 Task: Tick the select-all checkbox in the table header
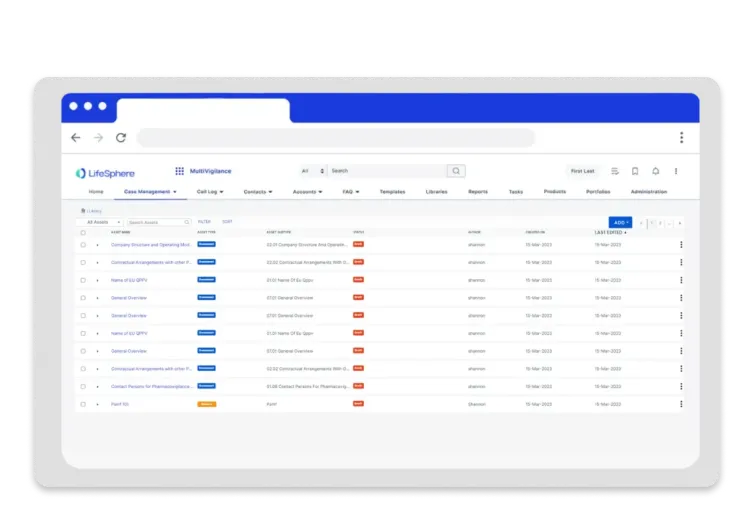click(83, 233)
